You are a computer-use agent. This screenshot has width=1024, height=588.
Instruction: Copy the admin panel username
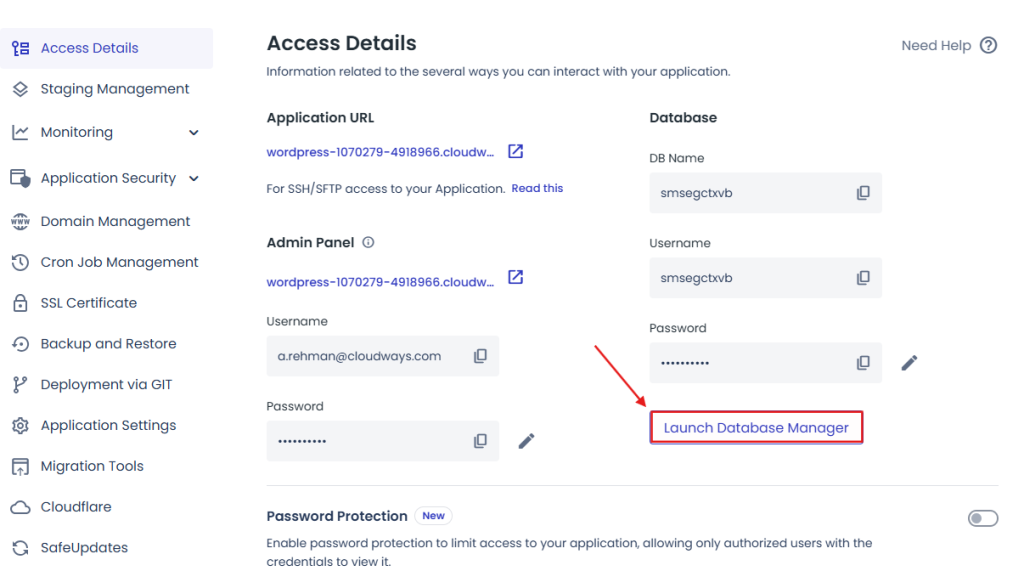click(480, 356)
